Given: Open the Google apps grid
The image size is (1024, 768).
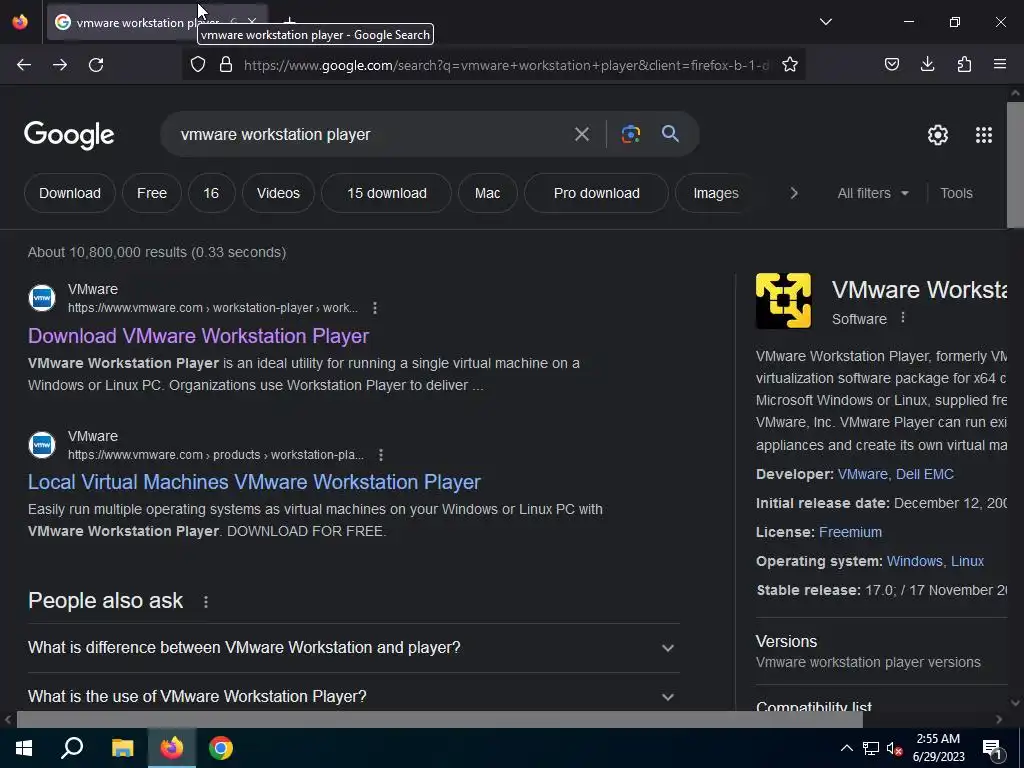Looking at the screenshot, I should tap(984, 135).
